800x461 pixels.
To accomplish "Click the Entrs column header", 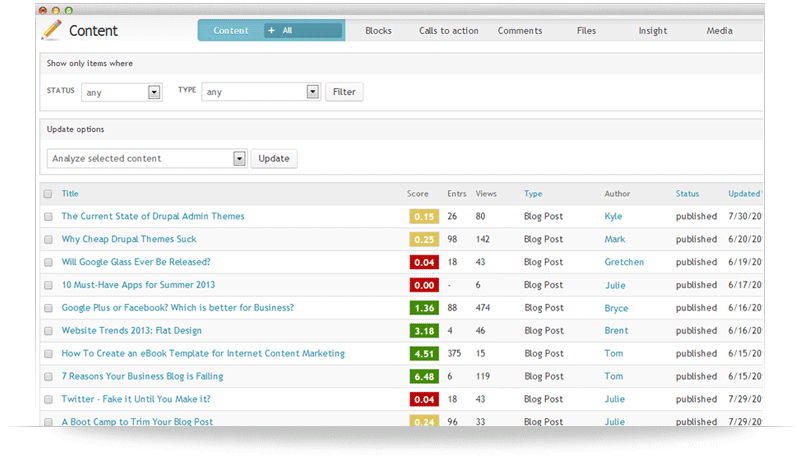I will (x=457, y=194).
